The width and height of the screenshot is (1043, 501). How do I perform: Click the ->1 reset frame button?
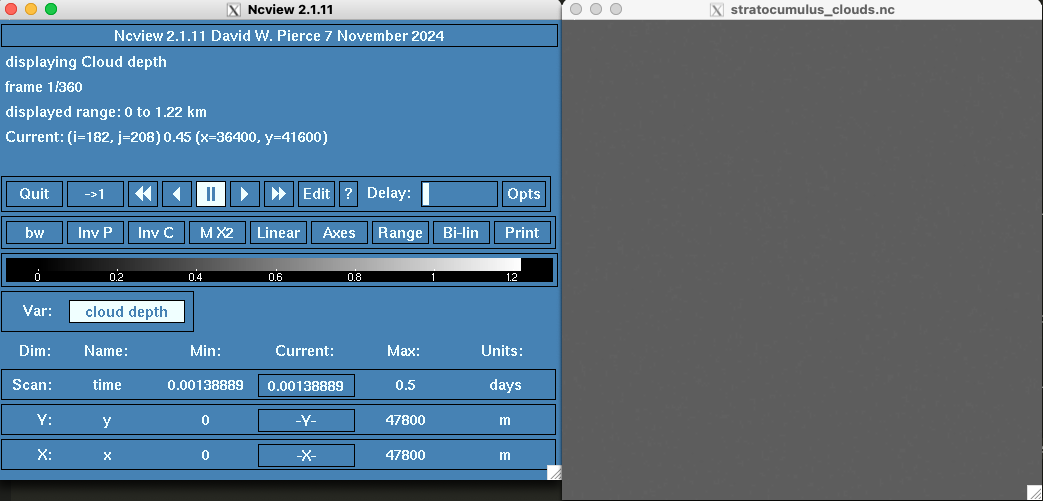click(95, 194)
